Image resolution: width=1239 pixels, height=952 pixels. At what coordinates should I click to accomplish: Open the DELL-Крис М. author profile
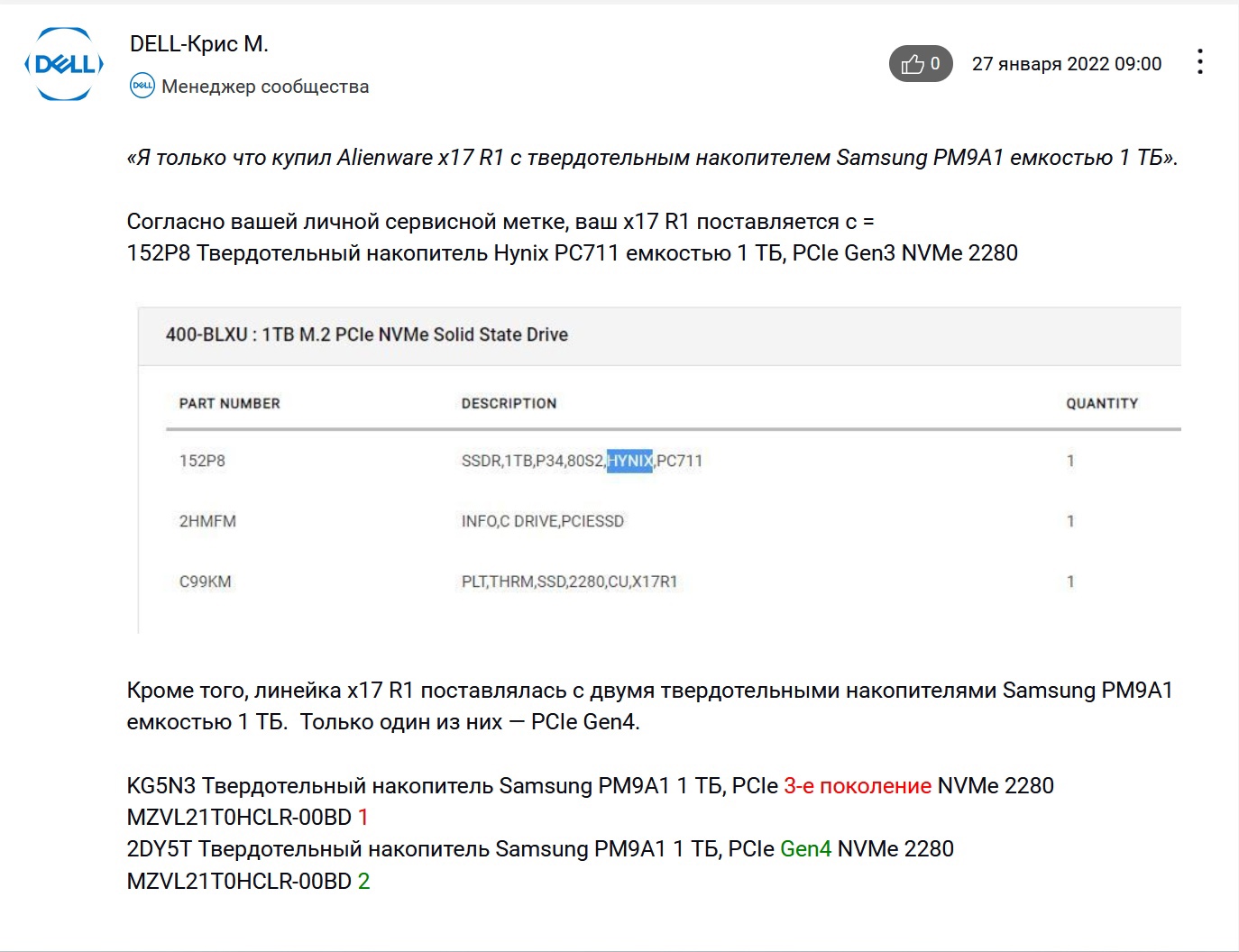tap(199, 44)
